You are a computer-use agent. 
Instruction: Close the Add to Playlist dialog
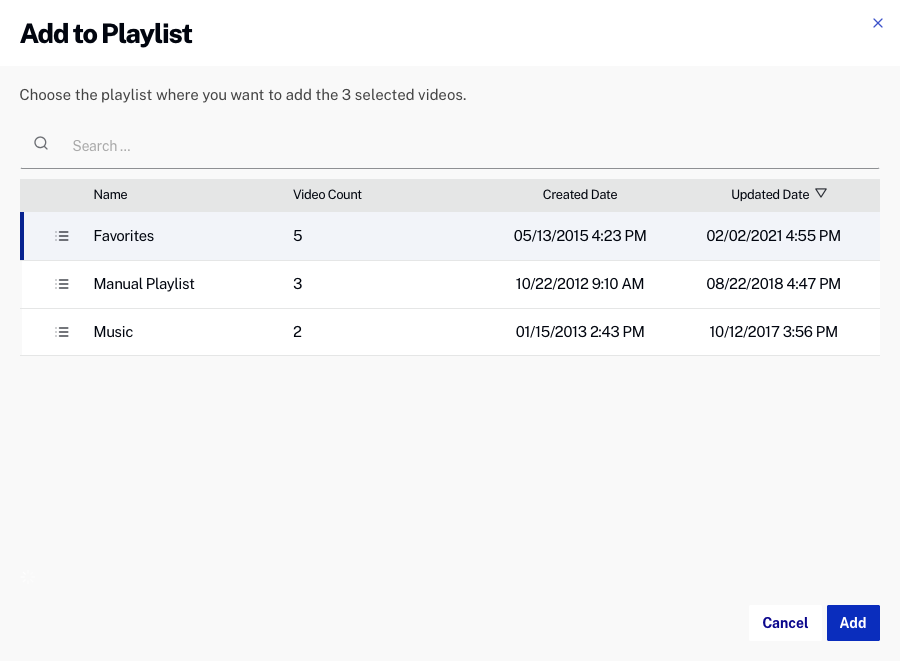878,23
